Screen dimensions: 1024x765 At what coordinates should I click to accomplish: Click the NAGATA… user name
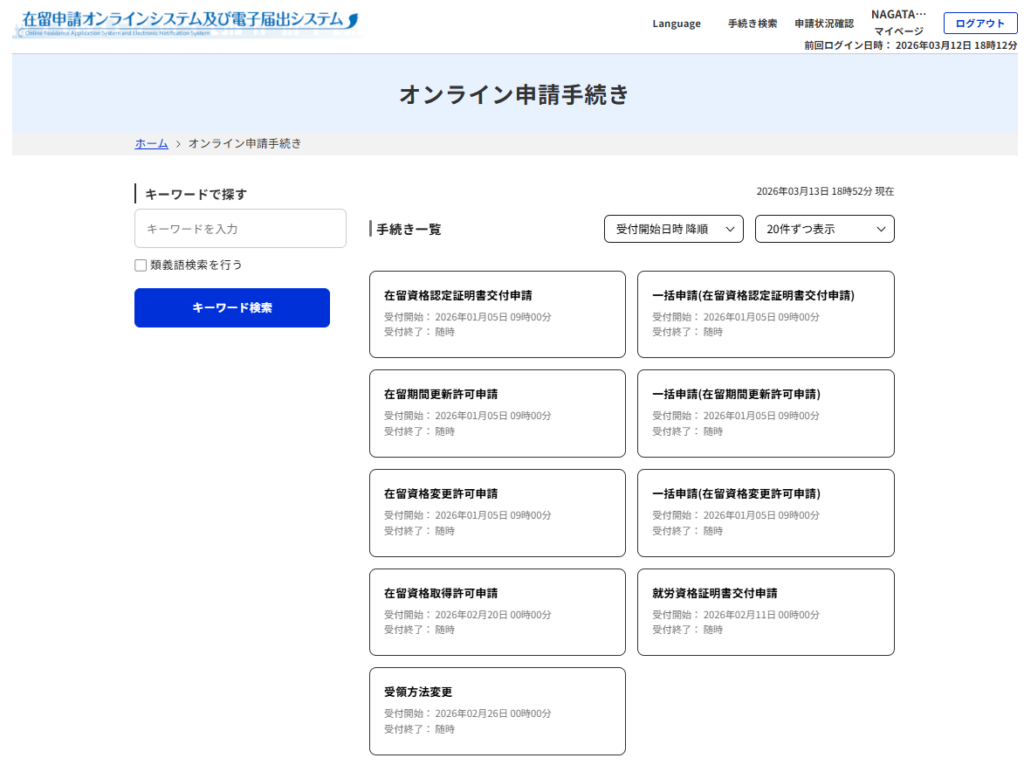(899, 14)
